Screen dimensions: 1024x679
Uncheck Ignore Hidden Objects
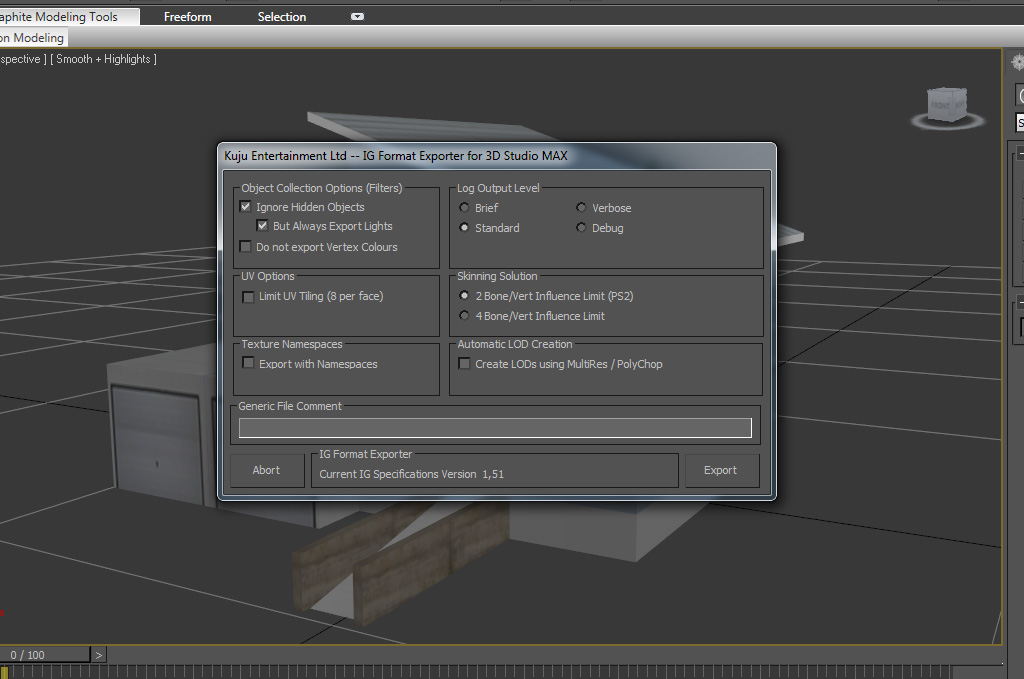[246, 207]
